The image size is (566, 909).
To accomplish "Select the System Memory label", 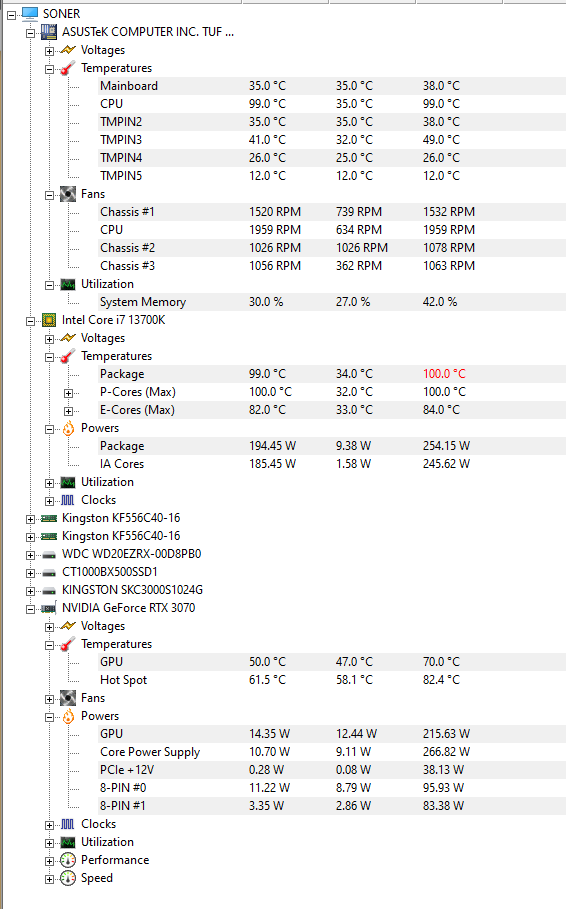I will (143, 302).
